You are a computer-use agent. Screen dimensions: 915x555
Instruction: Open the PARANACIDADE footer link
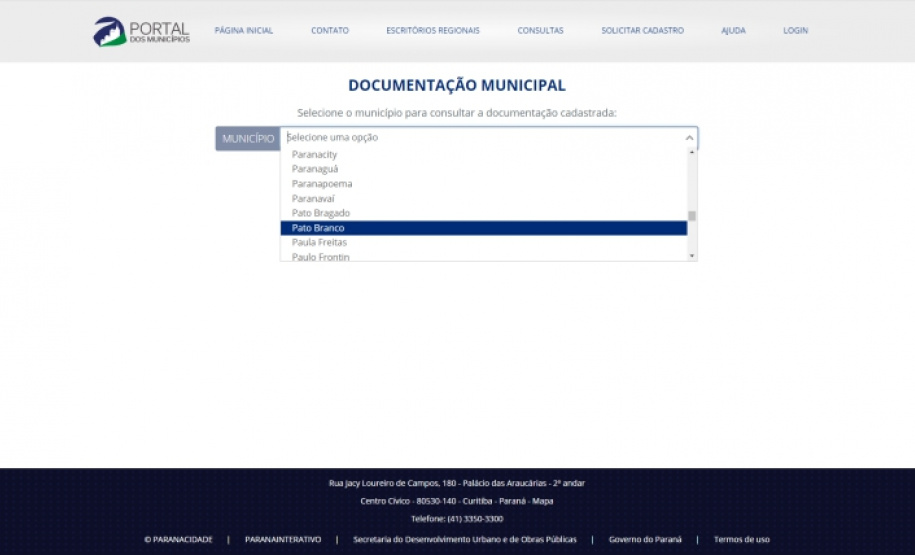click(178, 539)
